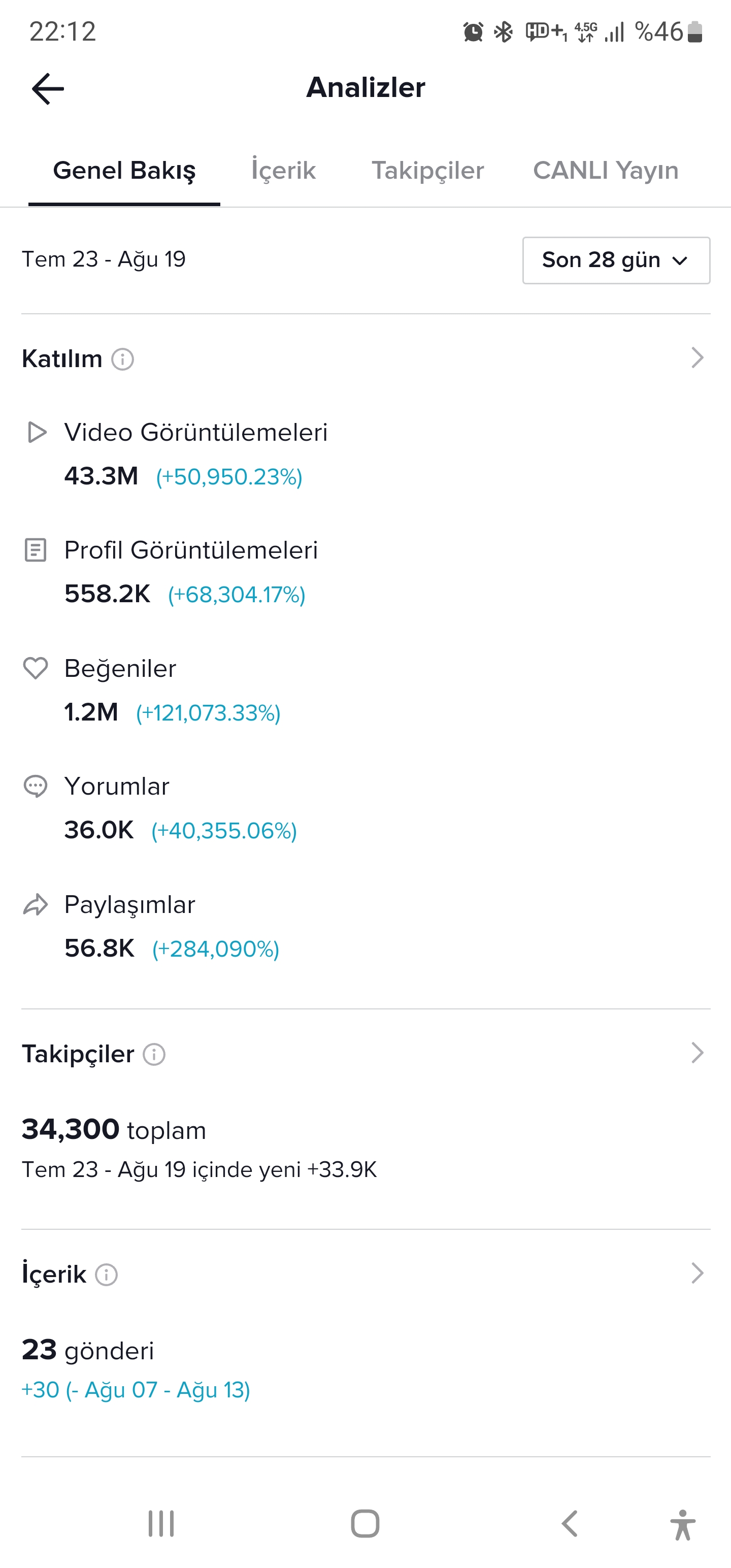
Task: Select the Genel Bakış tab
Action: point(124,171)
